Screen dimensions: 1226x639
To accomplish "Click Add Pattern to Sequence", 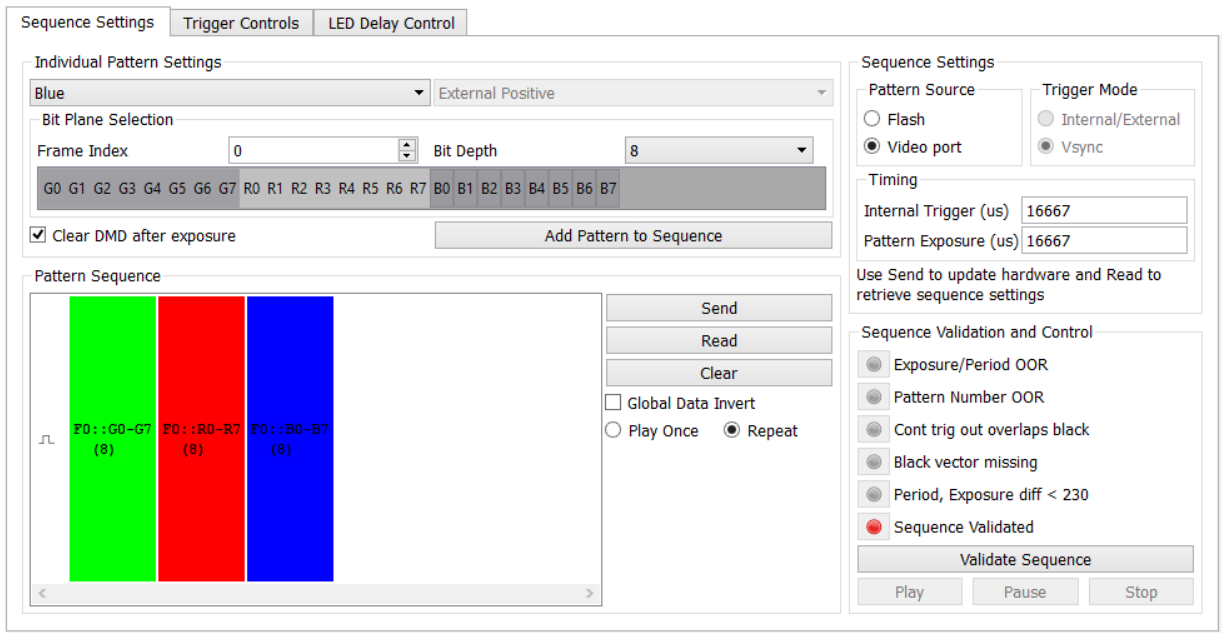I will [633, 235].
